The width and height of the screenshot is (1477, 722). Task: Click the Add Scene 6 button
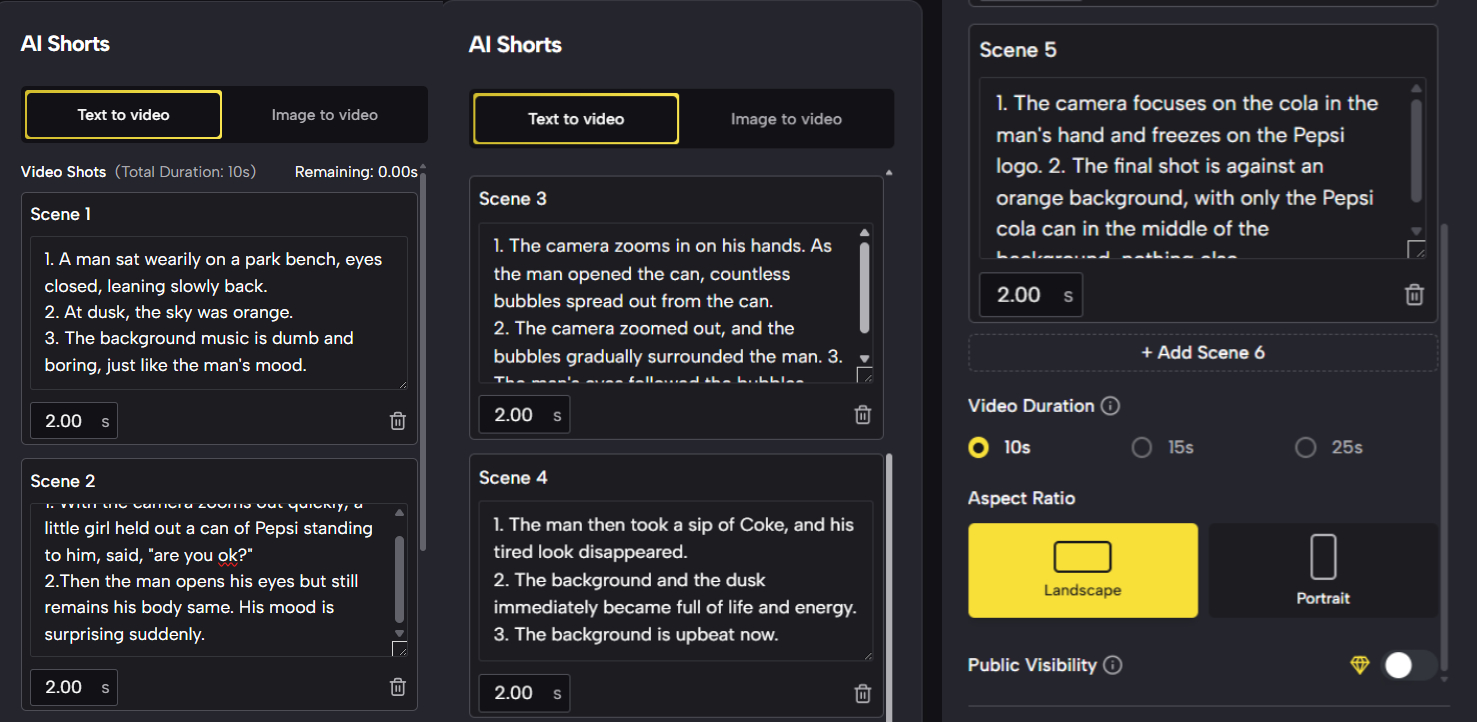pos(1202,353)
